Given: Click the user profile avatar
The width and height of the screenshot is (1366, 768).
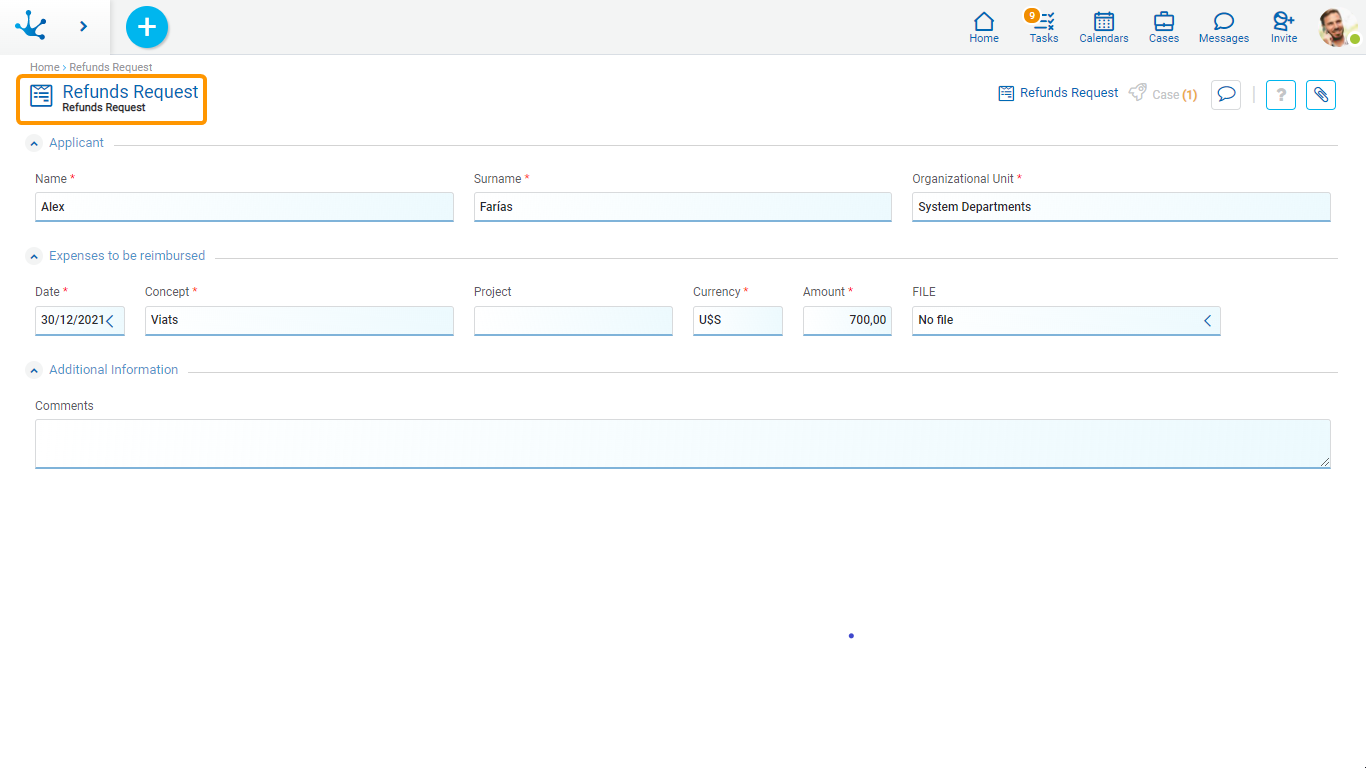Looking at the screenshot, I should point(1337,27).
